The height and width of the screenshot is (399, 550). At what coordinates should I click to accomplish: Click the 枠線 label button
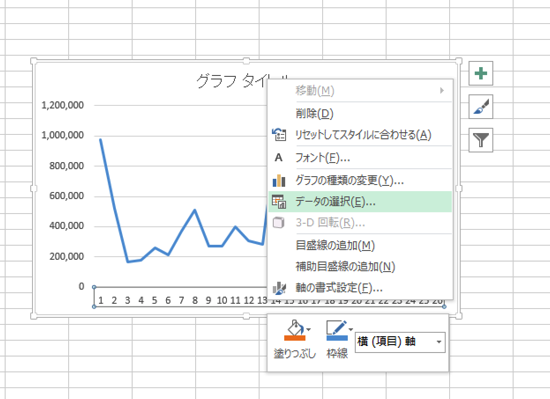pyautogui.click(x=337, y=353)
